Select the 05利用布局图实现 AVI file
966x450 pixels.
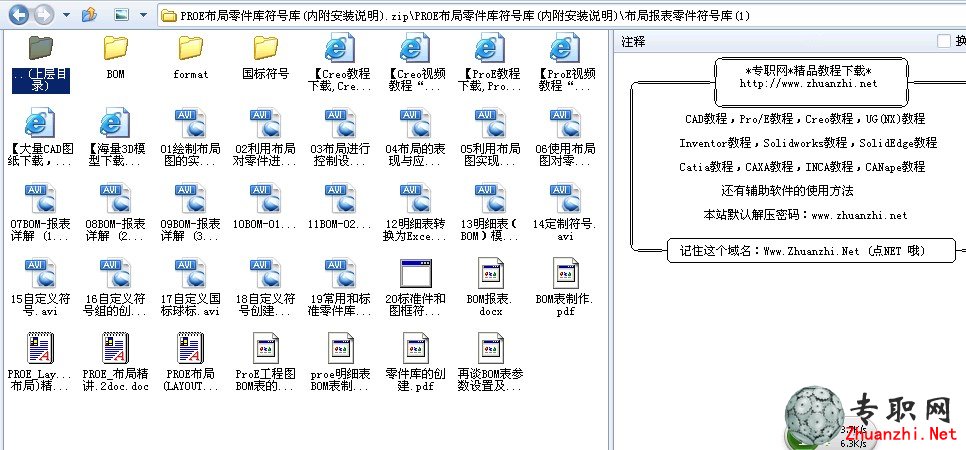(490, 138)
